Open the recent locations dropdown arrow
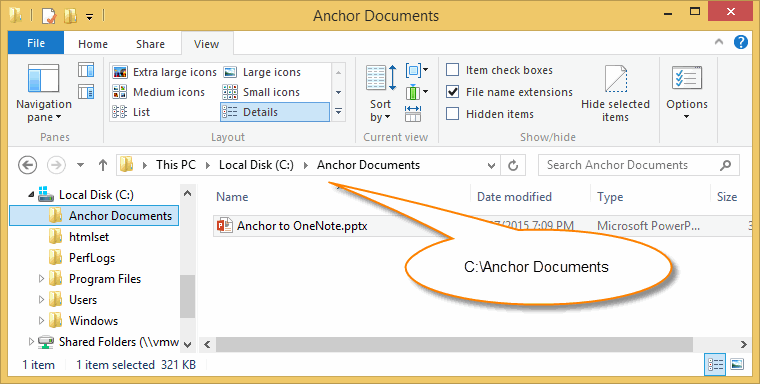The width and height of the screenshot is (760, 384). [80, 166]
